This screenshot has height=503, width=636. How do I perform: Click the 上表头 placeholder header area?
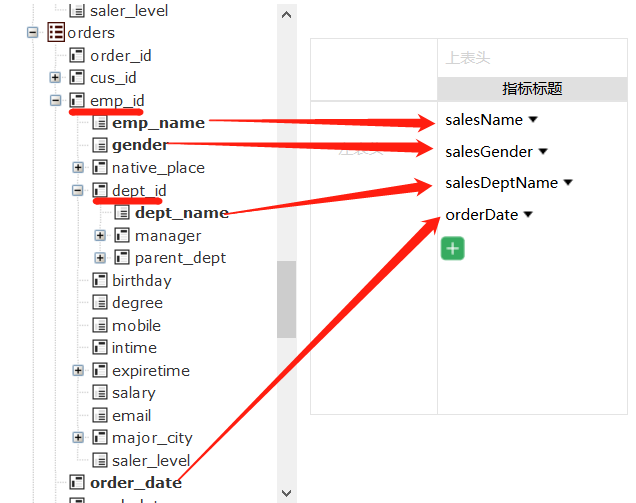pos(532,58)
